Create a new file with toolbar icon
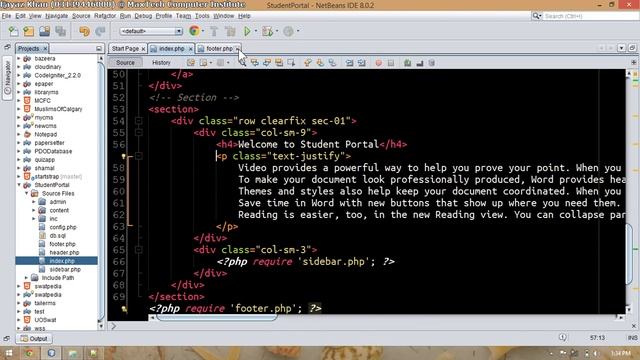This screenshot has width=640, height=360. 13,31
